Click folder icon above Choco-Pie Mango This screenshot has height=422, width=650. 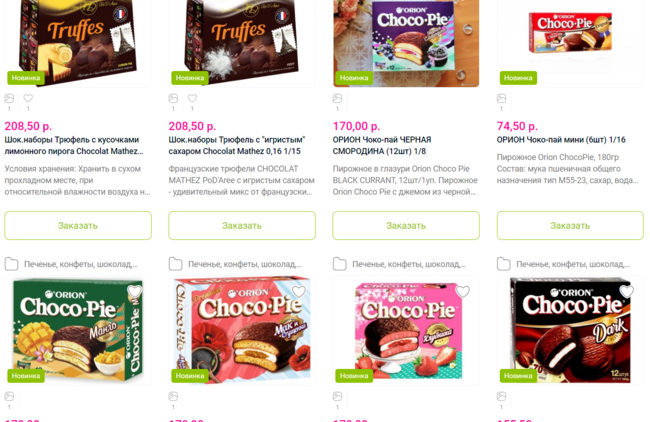(11, 264)
